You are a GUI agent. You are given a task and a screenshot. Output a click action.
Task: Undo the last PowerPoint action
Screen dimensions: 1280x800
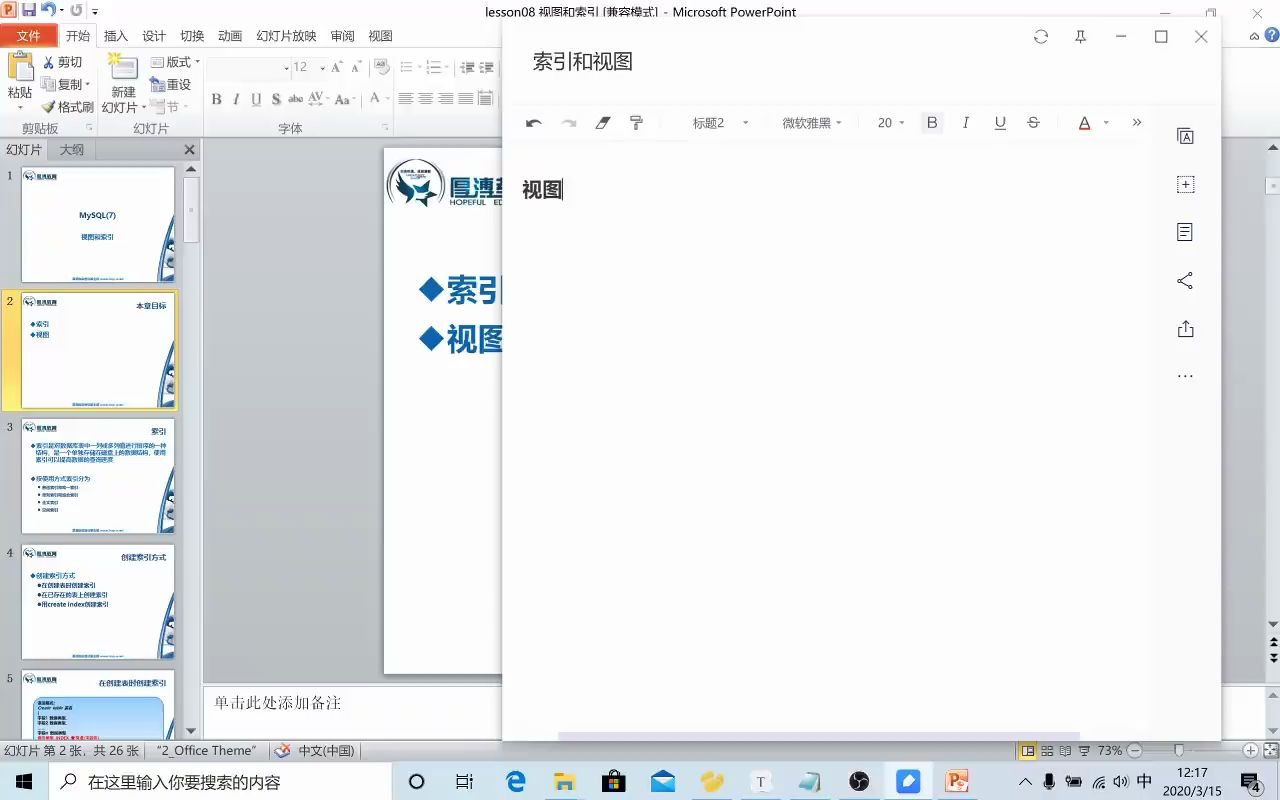coord(48,10)
